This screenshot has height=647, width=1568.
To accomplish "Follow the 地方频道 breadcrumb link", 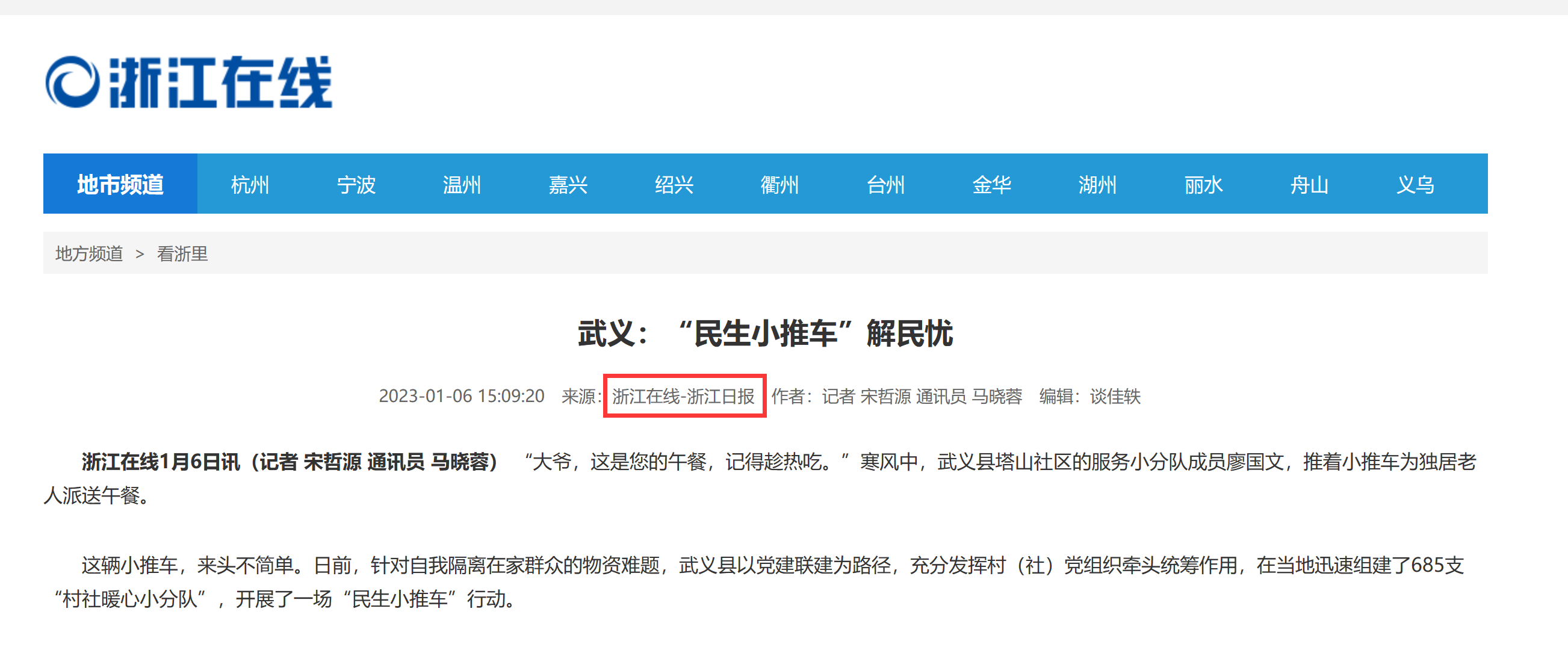I will coord(89,253).
